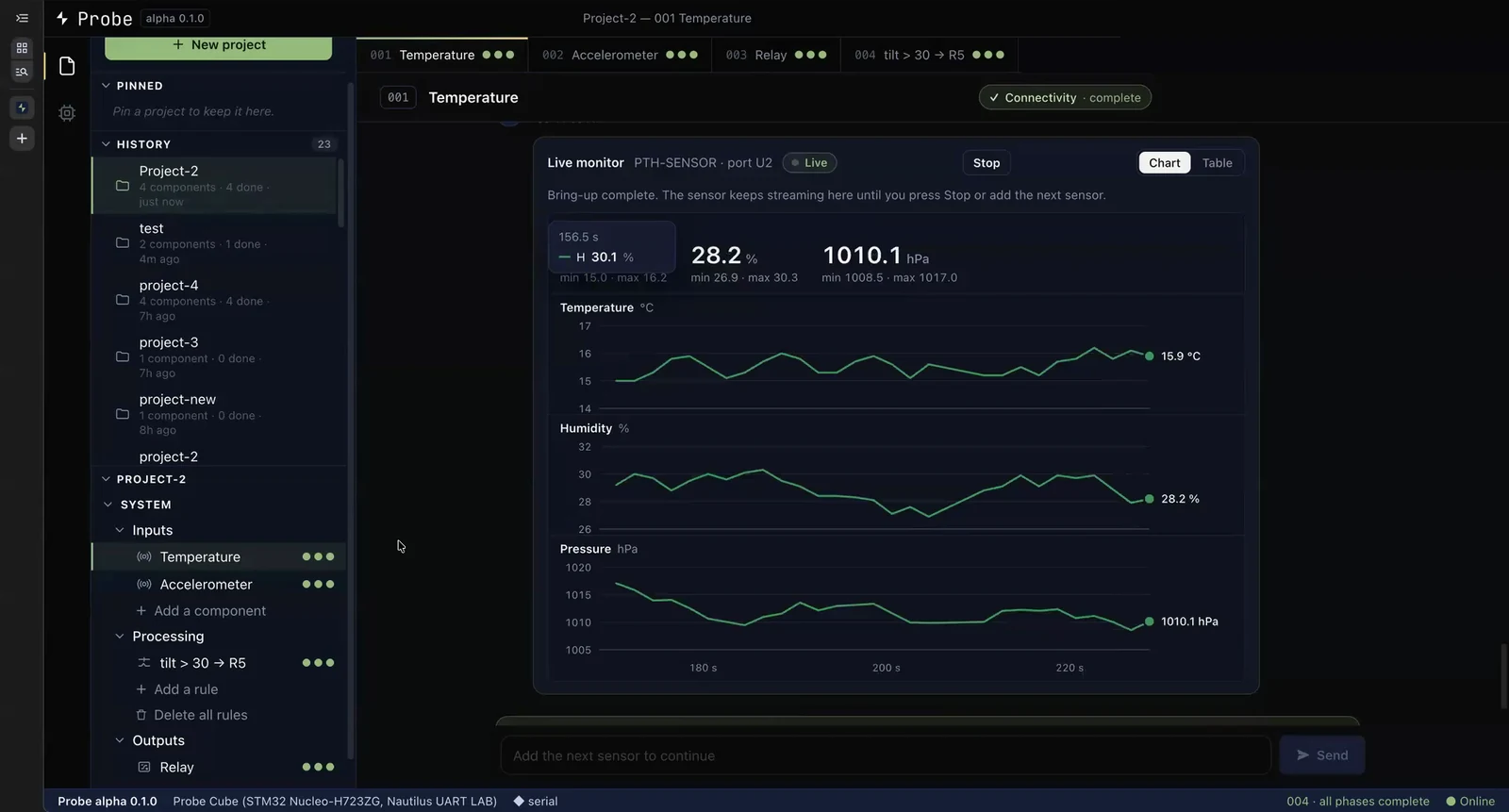This screenshot has width=1509, height=812.
Task: Click the relay icon beside Relay output
Action: click(x=144, y=767)
